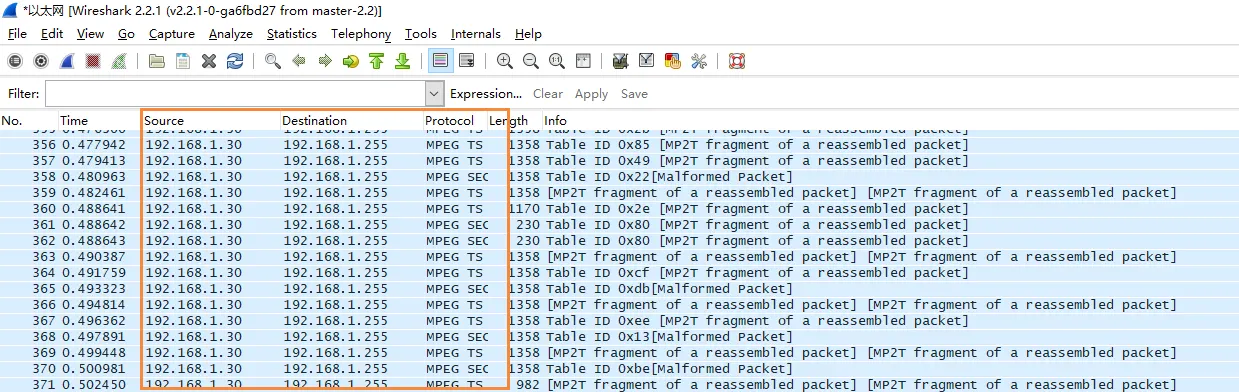Open the Help menu
Image resolution: width=1239 pixels, height=392 pixels.
coord(528,34)
